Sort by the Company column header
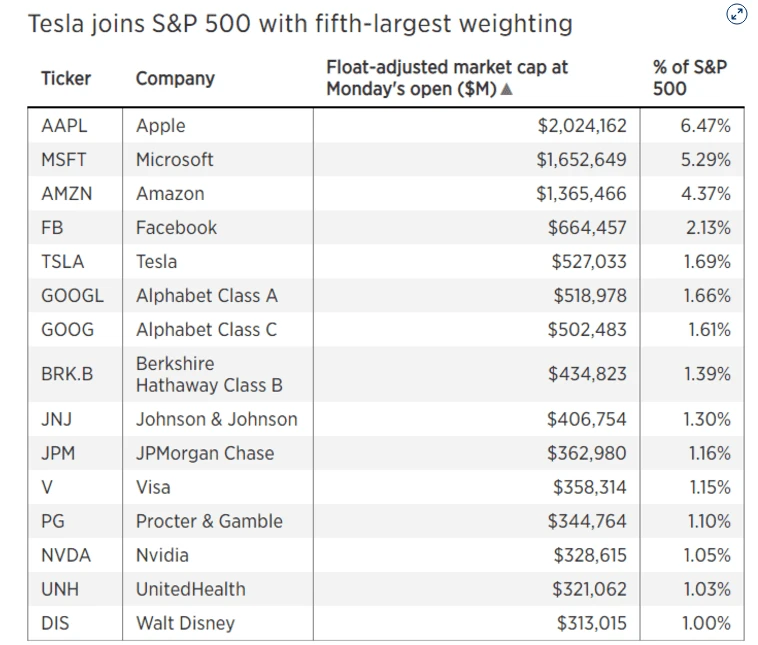 pyautogui.click(x=175, y=78)
